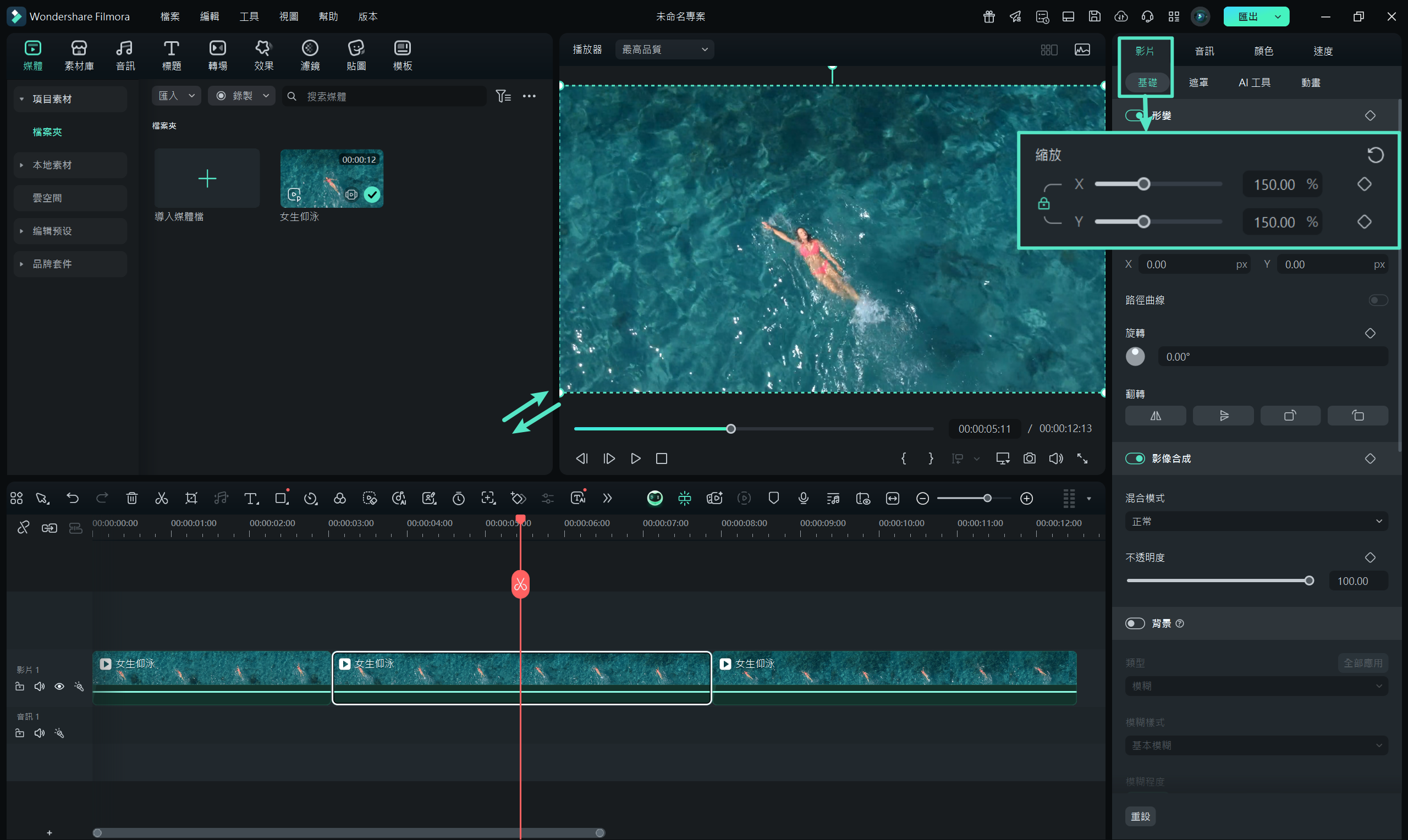Open the 轉場 transitions panel
Image resolution: width=1408 pixels, height=840 pixels.
click(218, 56)
